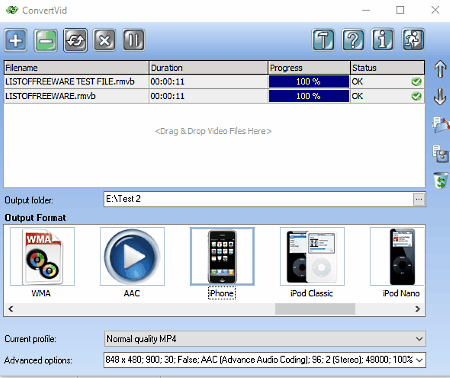This screenshot has width=450, height=378.
Task: Maximize the ConvertVid window
Action: click(400, 10)
